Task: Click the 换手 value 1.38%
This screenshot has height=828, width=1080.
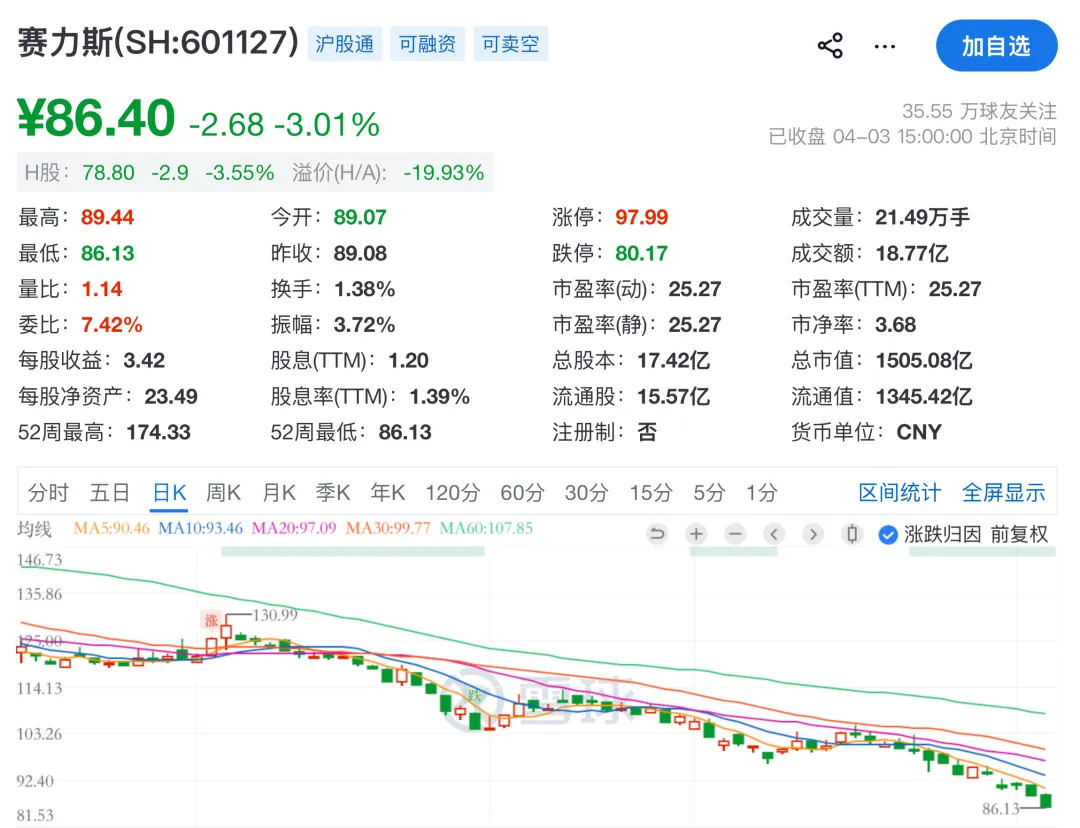Action: (364, 289)
